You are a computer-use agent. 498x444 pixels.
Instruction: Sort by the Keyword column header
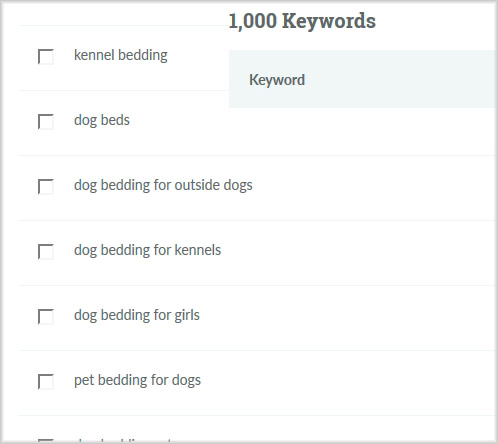[277, 80]
